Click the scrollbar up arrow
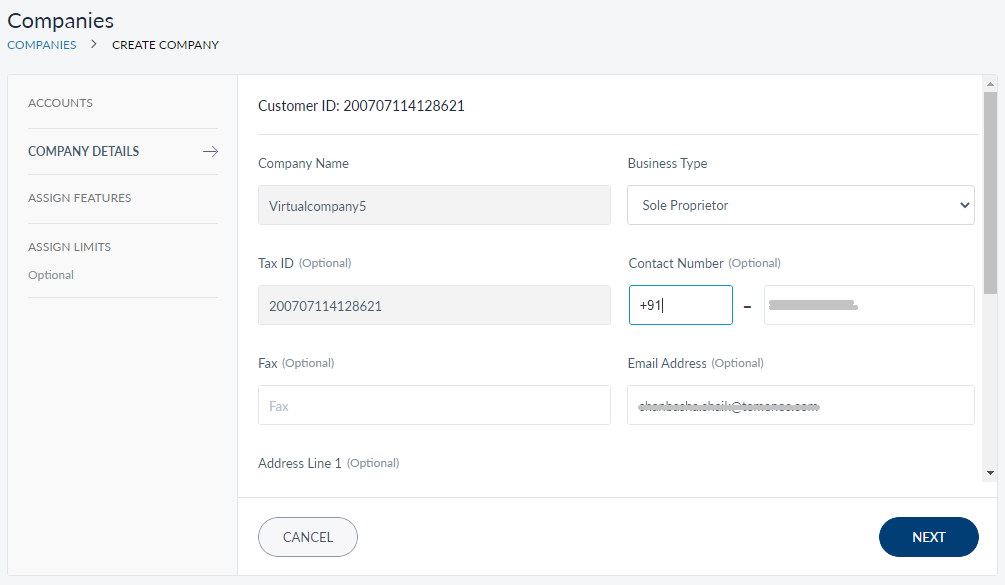 pyautogui.click(x=990, y=83)
